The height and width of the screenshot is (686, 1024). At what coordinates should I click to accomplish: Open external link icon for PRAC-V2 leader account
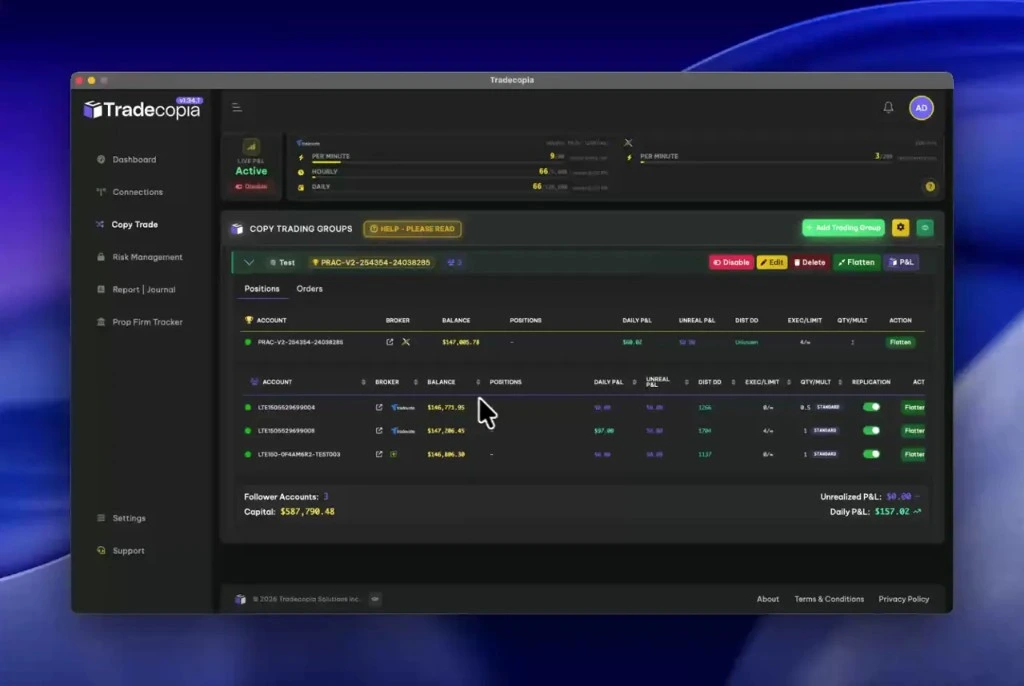(390, 342)
